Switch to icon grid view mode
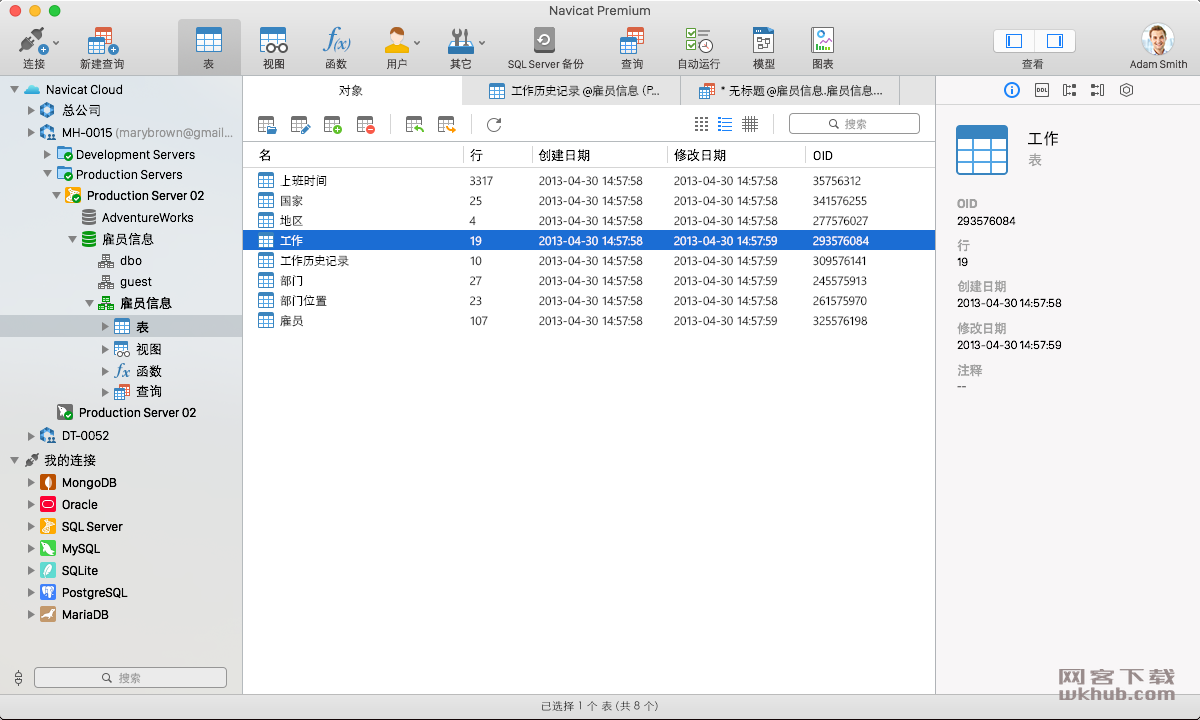 (701, 124)
